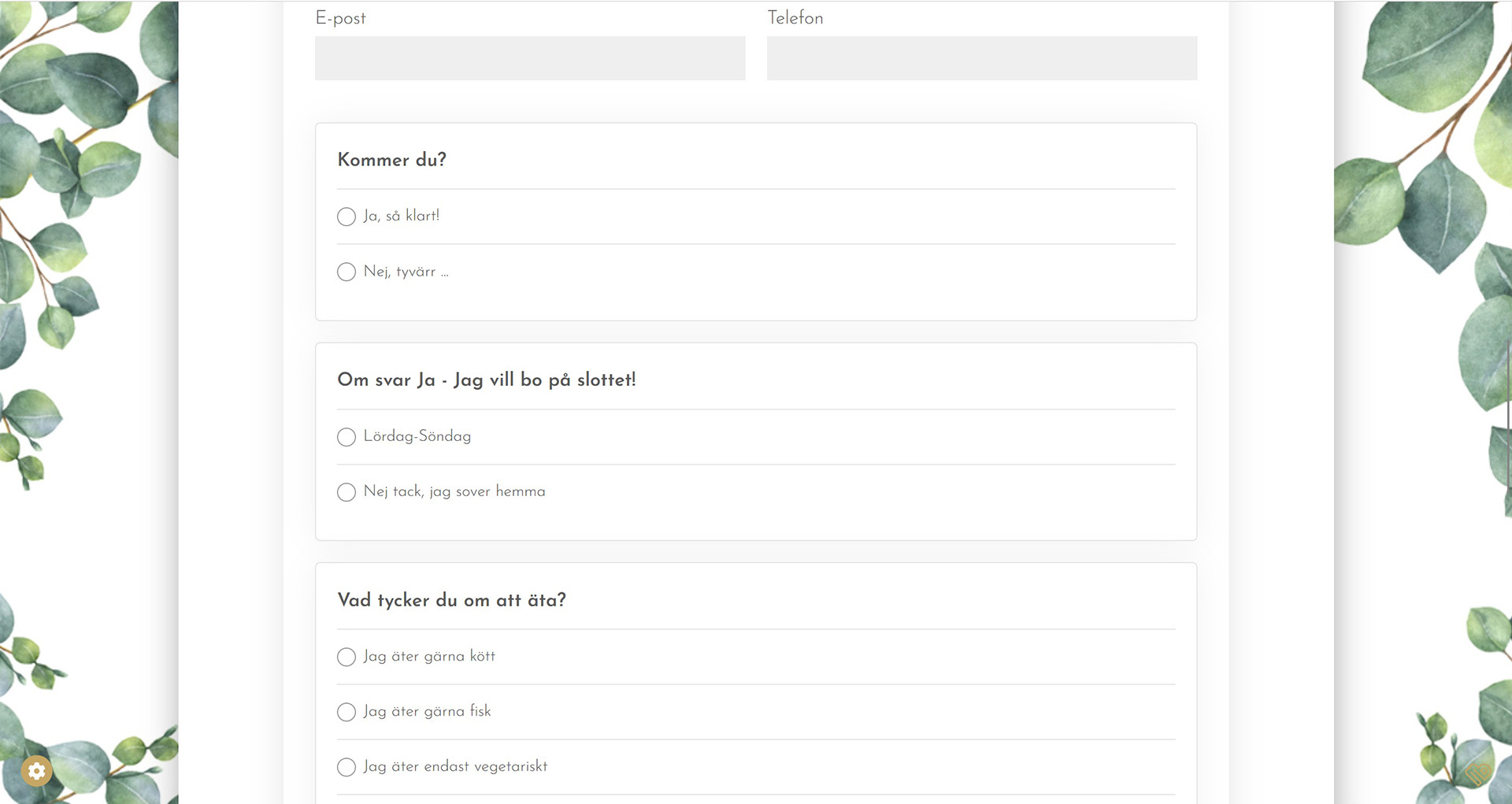This screenshot has width=1512, height=804.
Task: Mark the "Jag äter gärna kött" radio button
Action: pyautogui.click(x=346, y=657)
